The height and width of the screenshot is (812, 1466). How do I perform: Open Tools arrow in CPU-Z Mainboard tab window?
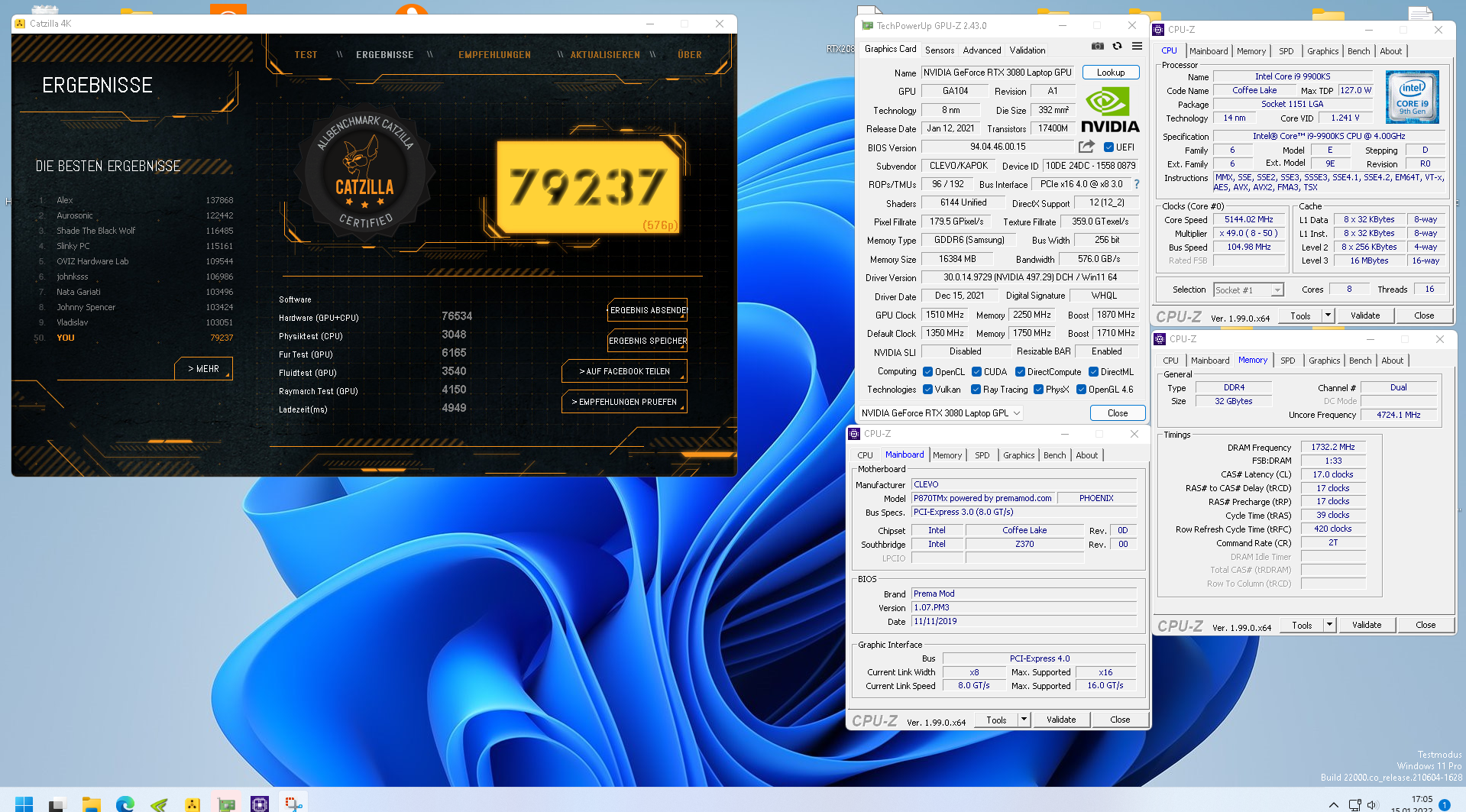(1024, 720)
